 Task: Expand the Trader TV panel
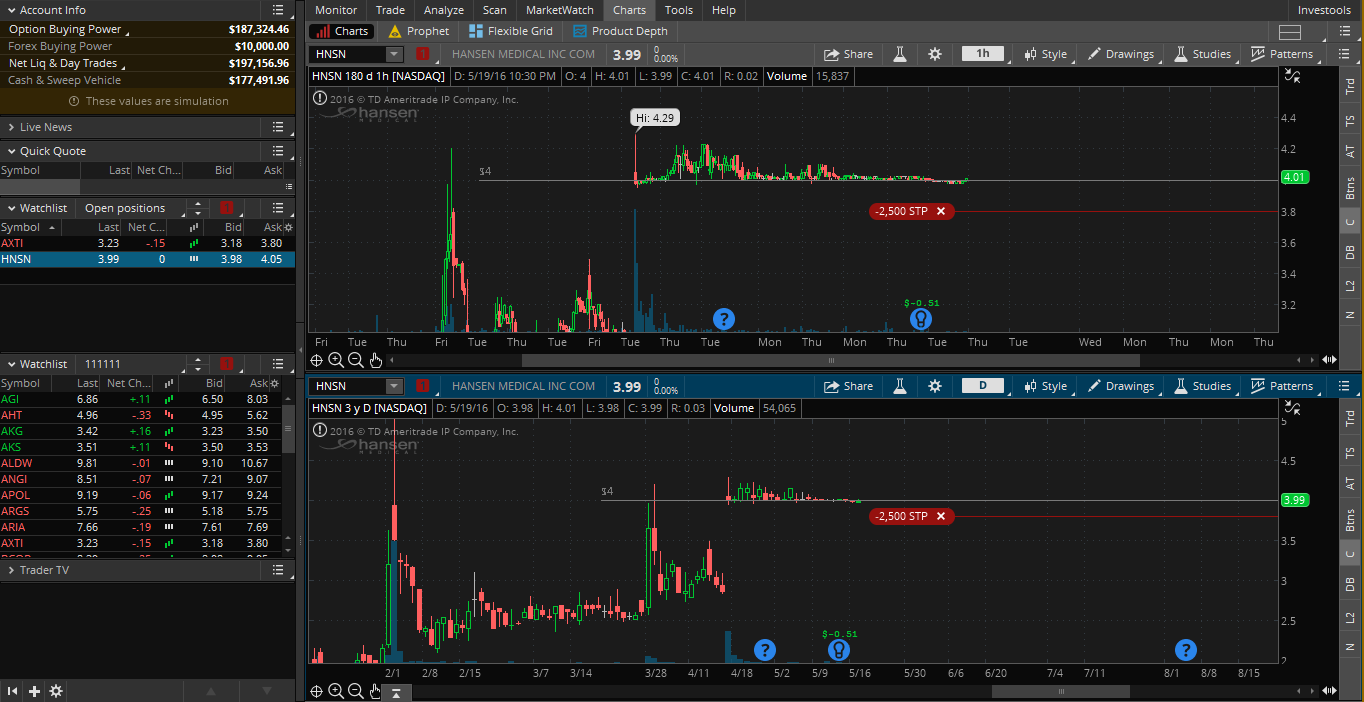point(11,570)
